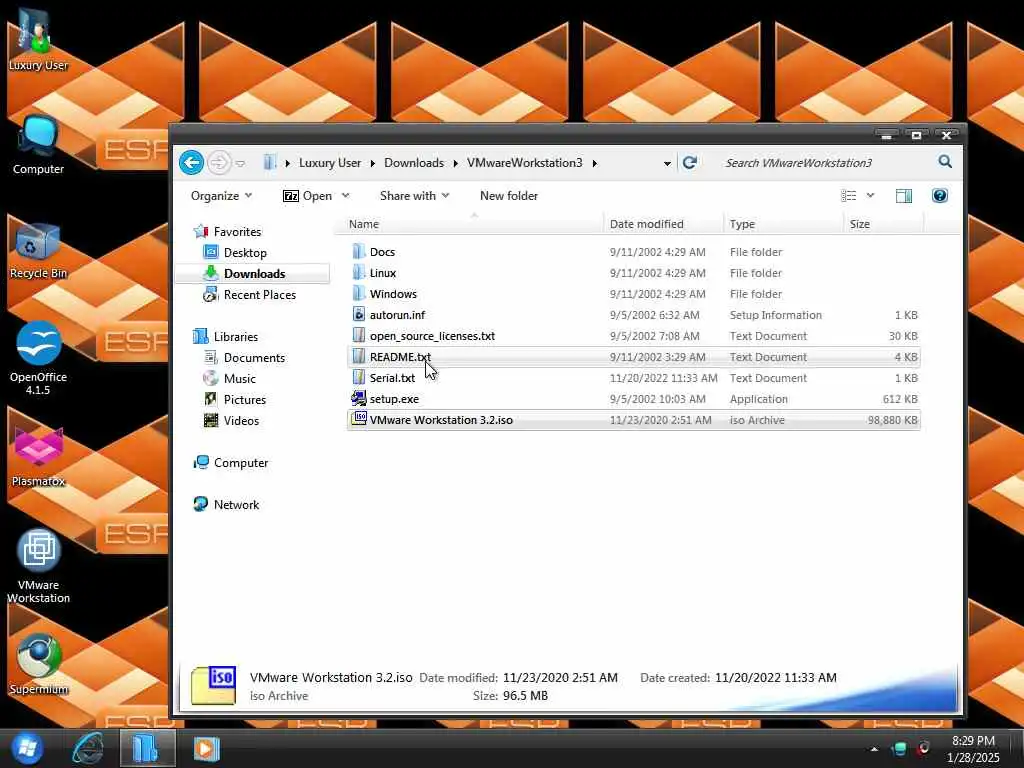The image size is (1024, 768).
Task: Select the Docs folder
Action: pyautogui.click(x=633, y=252)
